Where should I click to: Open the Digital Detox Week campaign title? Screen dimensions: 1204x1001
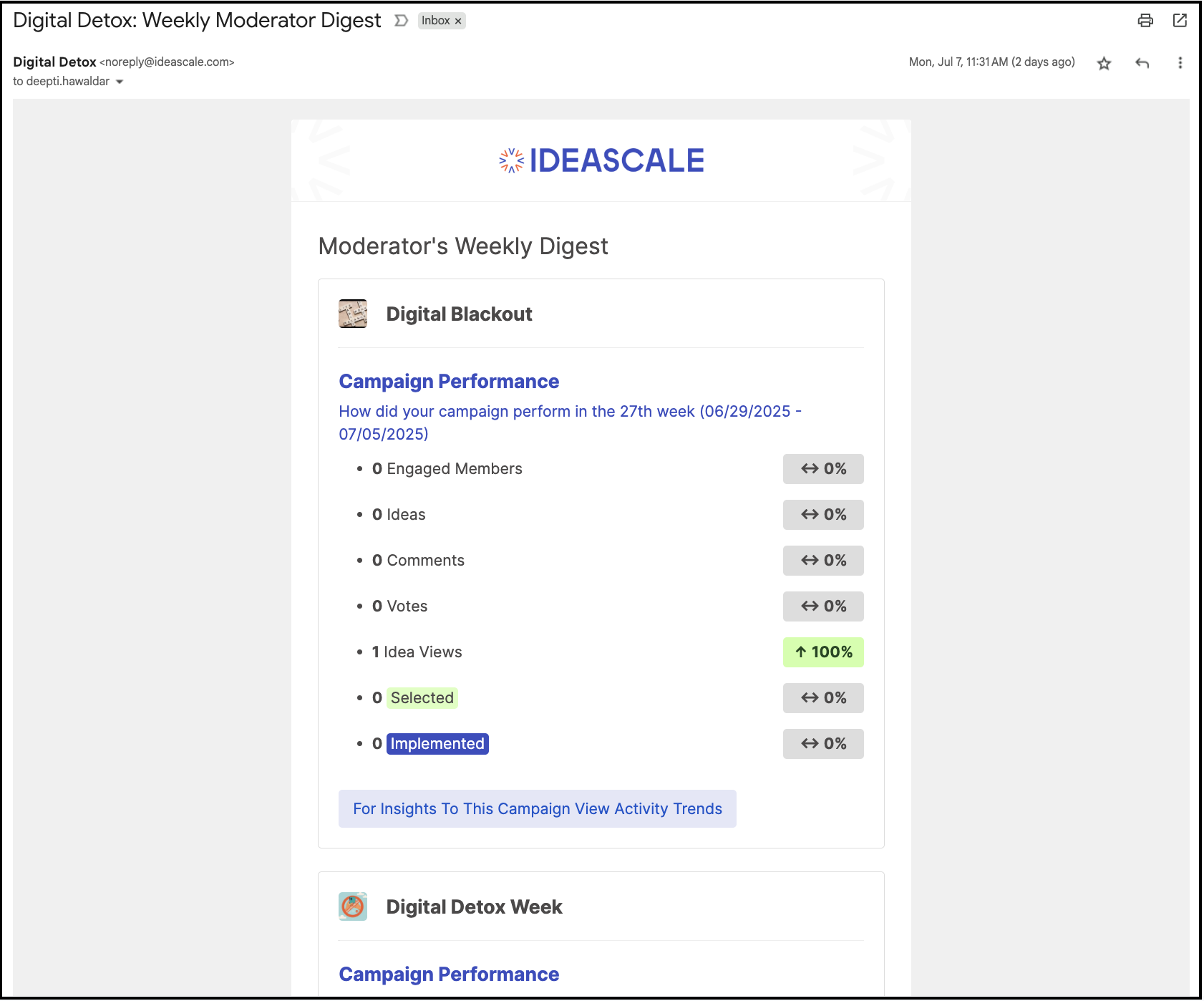click(x=474, y=907)
